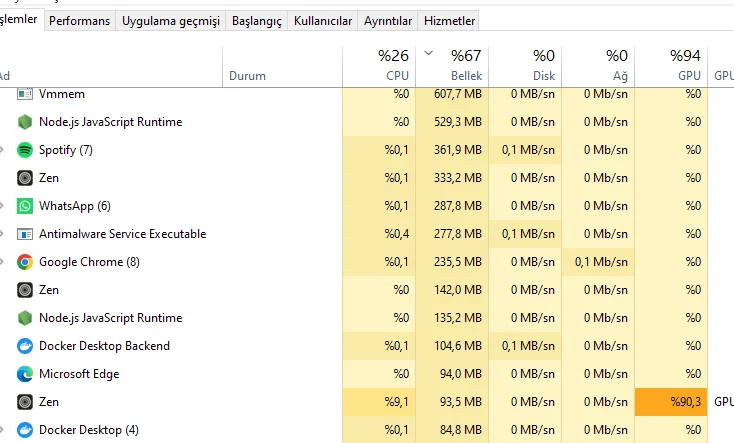This screenshot has width=734, height=443.
Task: Click the Zen icon in the 142,0 MB row
Action: pyautogui.click(x=25, y=290)
